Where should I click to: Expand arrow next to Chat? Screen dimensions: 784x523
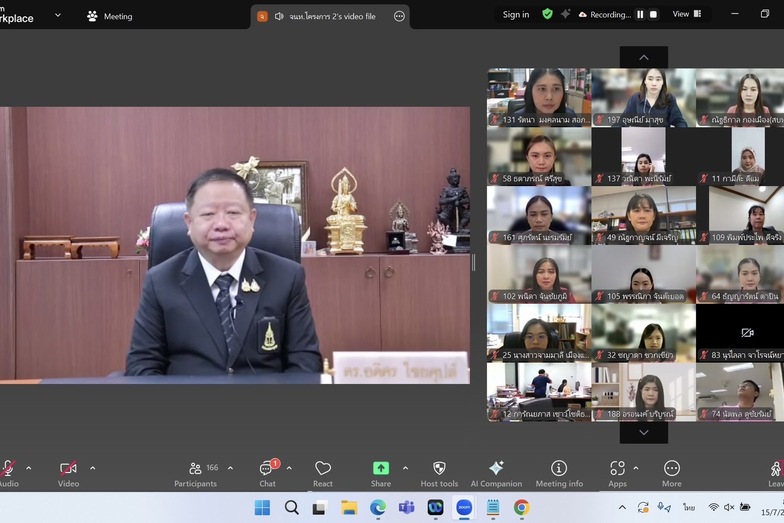[289, 468]
